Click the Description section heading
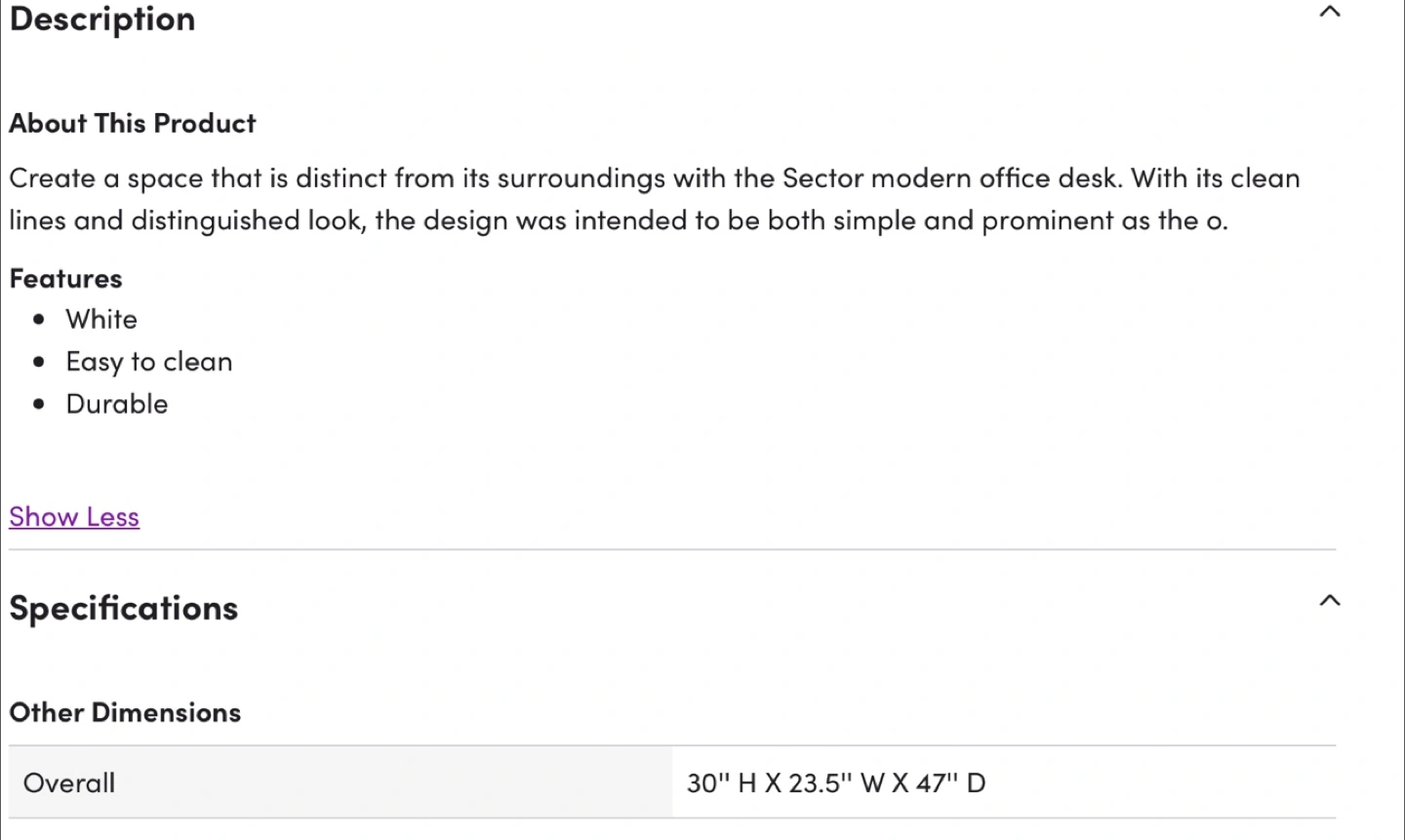This screenshot has width=1405, height=840. pyautogui.click(x=102, y=19)
